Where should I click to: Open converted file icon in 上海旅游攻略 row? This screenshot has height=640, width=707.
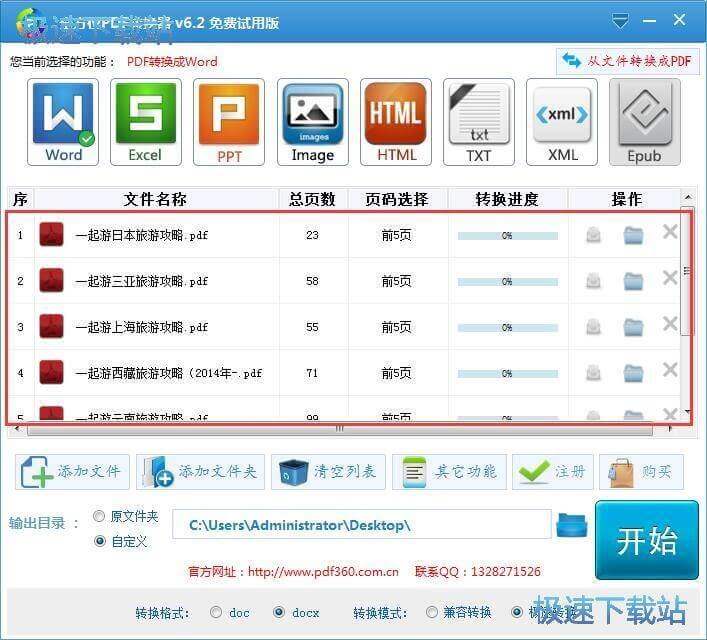click(593, 327)
